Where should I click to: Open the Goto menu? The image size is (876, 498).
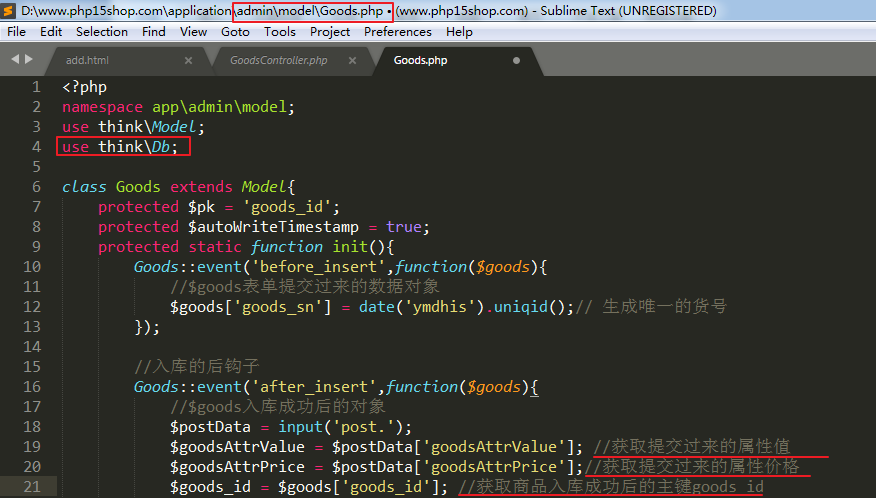[235, 32]
